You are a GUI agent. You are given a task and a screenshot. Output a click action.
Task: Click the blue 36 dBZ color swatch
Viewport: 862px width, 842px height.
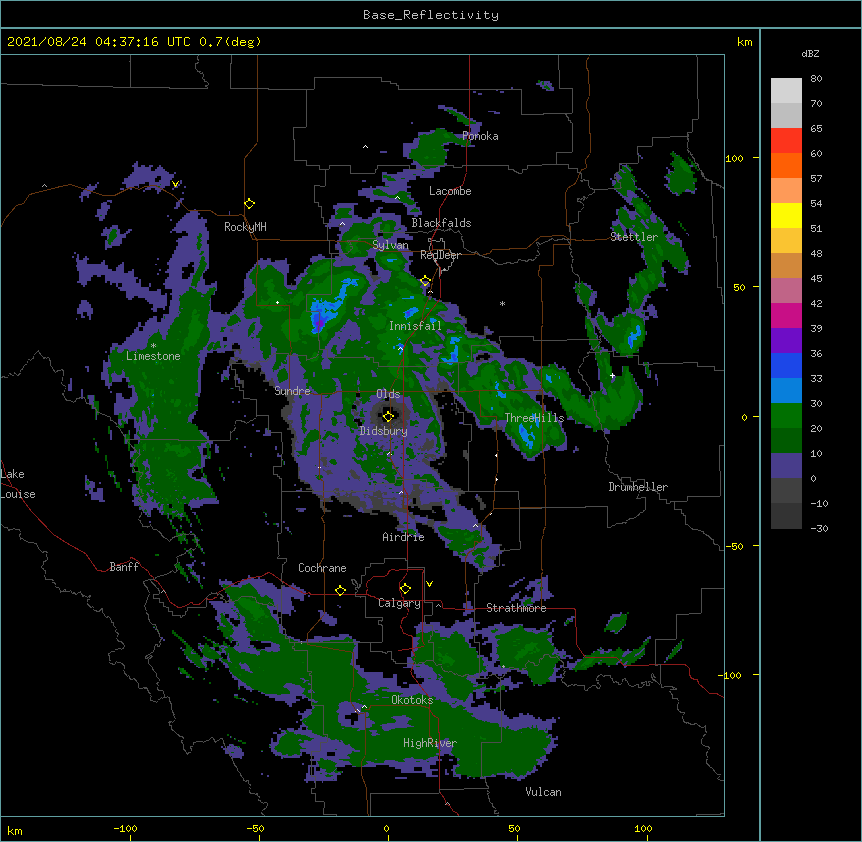786,365
